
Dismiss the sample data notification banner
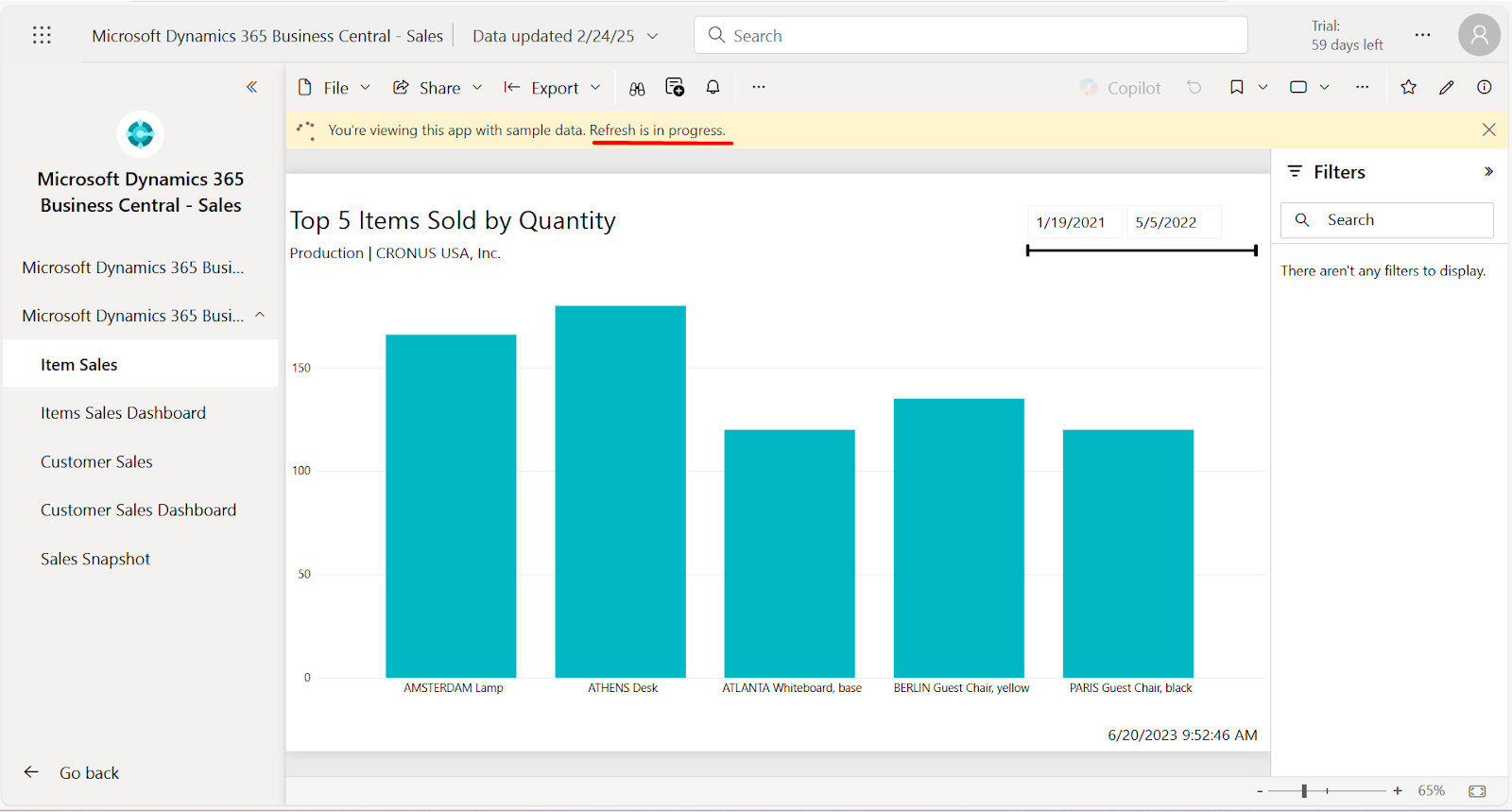(x=1488, y=130)
